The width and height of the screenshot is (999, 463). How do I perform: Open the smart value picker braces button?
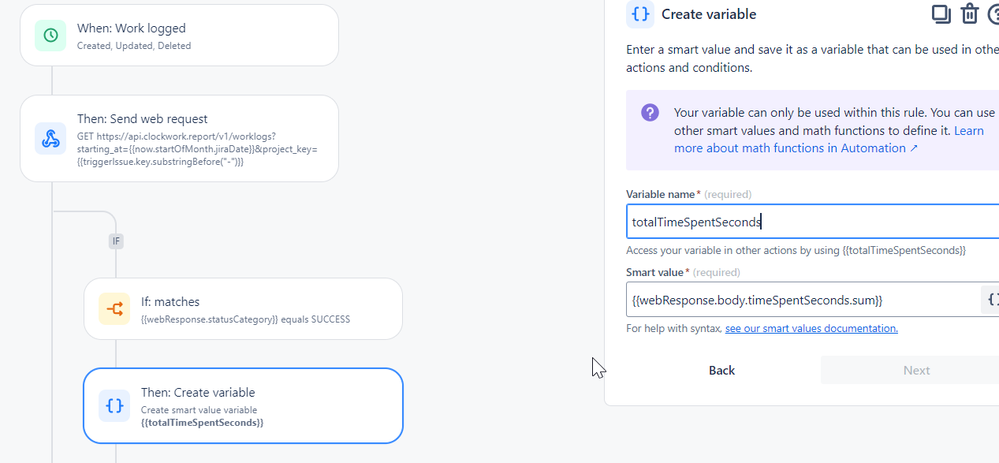tap(990, 299)
